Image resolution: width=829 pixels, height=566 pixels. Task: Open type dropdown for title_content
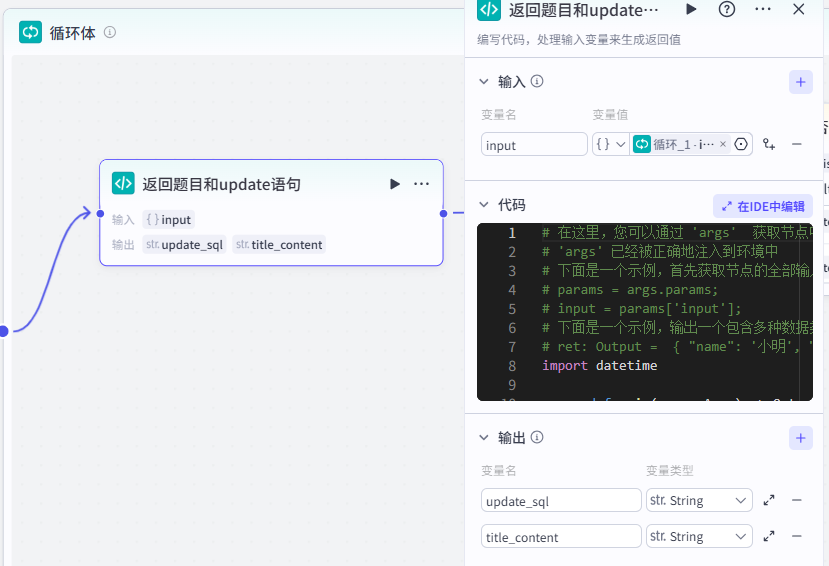click(x=699, y=536)
